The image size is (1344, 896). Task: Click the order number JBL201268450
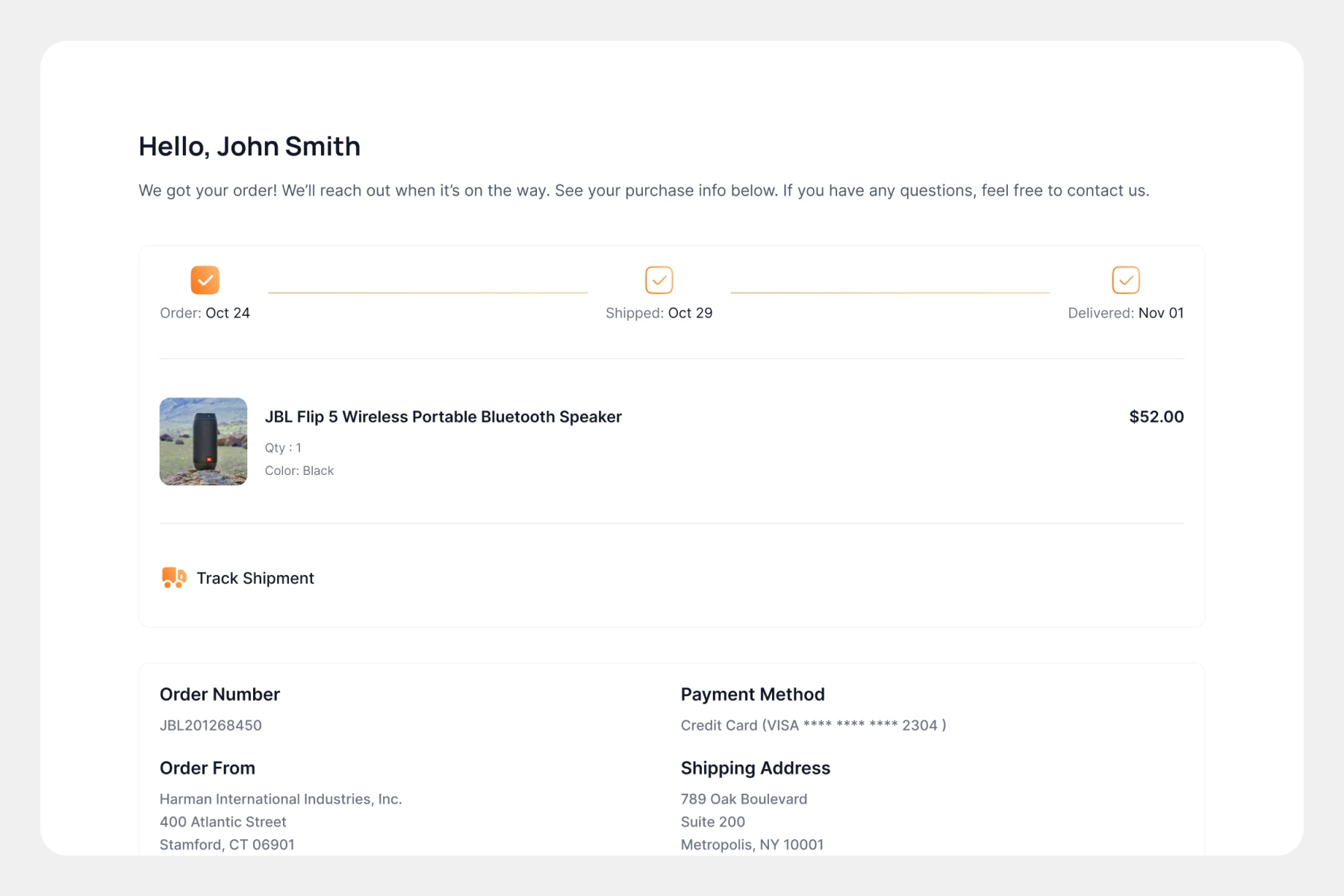(x=211, y=725)
